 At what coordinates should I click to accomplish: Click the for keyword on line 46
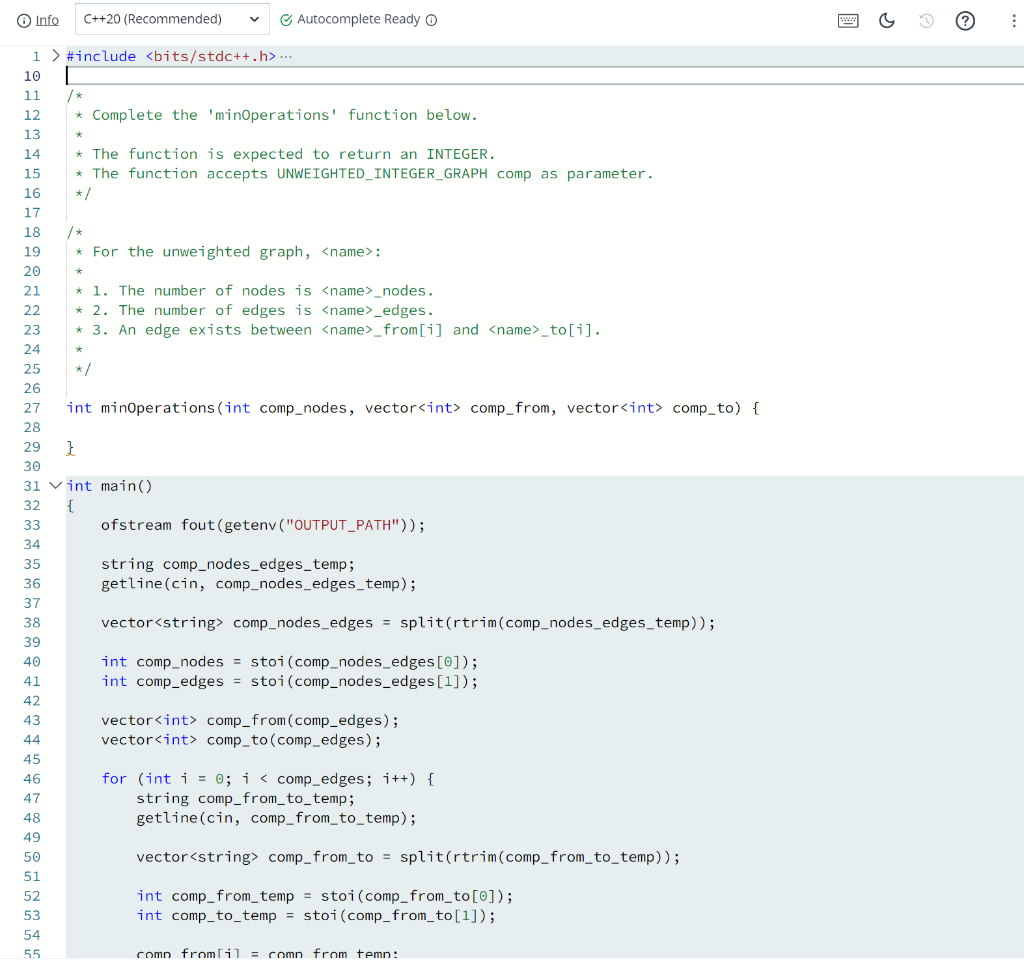114,778
